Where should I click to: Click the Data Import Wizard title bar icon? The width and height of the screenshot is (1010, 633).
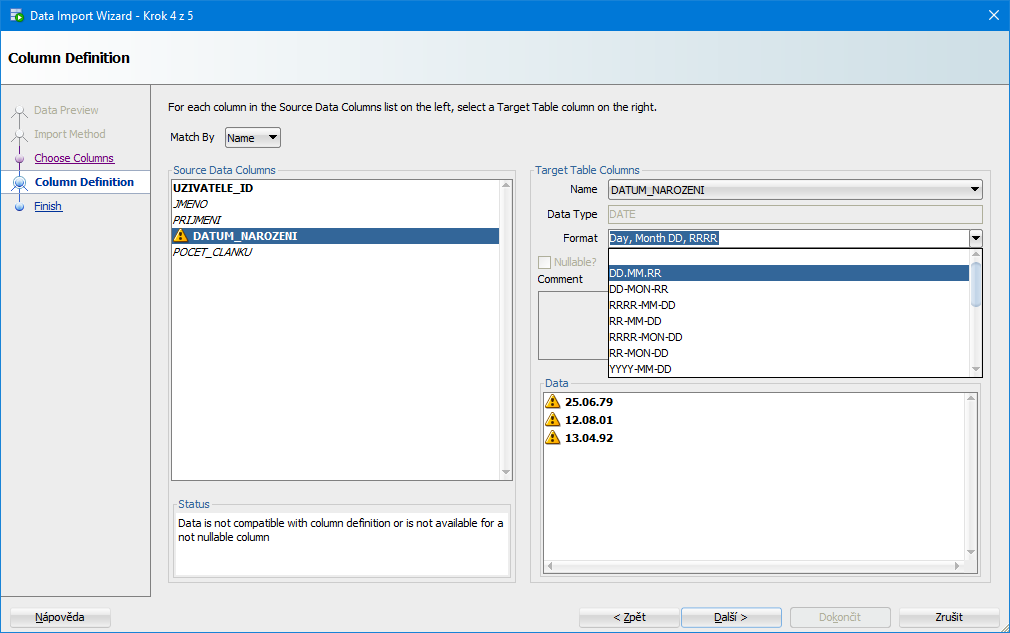coord(16,15)
